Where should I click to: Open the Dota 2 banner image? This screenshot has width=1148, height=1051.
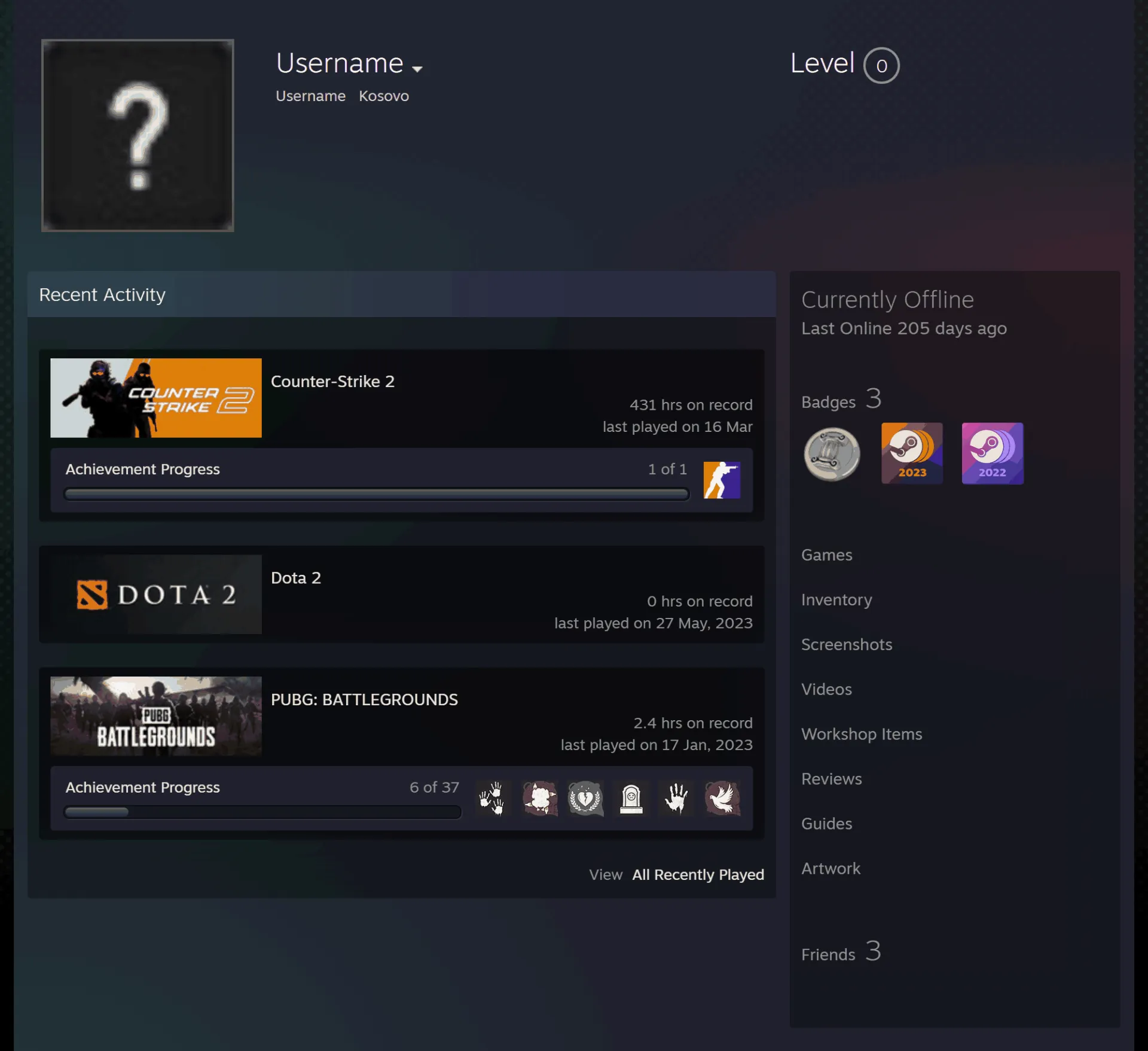(x=156, y=594)
